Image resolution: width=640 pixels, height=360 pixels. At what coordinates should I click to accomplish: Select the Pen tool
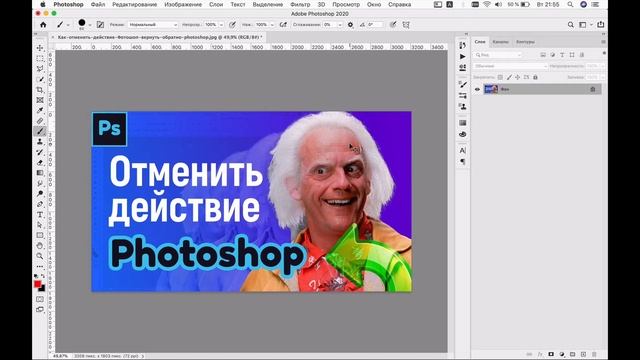40,204
